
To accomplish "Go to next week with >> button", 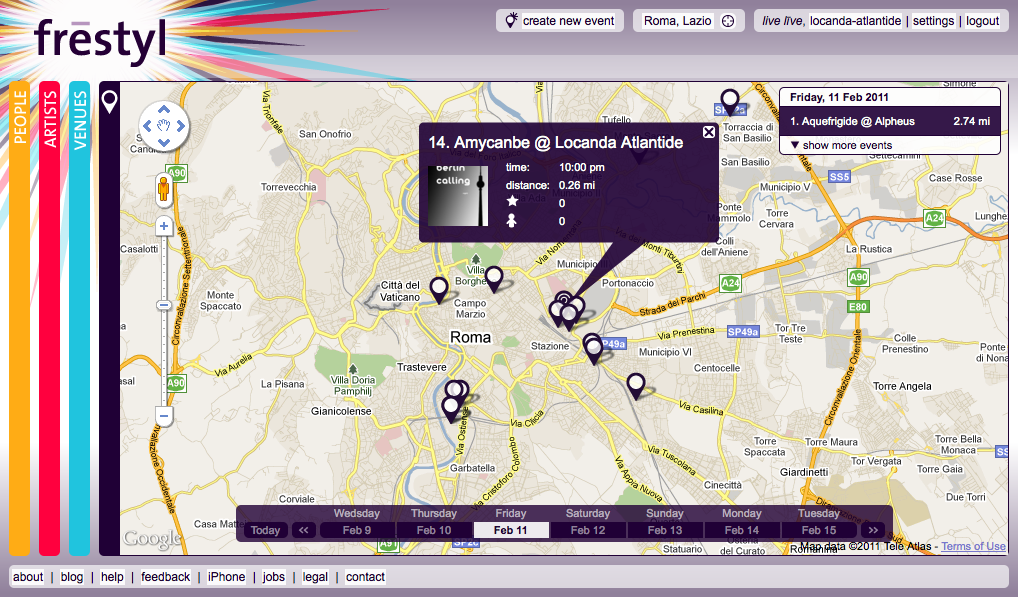I will click(873, 530).
